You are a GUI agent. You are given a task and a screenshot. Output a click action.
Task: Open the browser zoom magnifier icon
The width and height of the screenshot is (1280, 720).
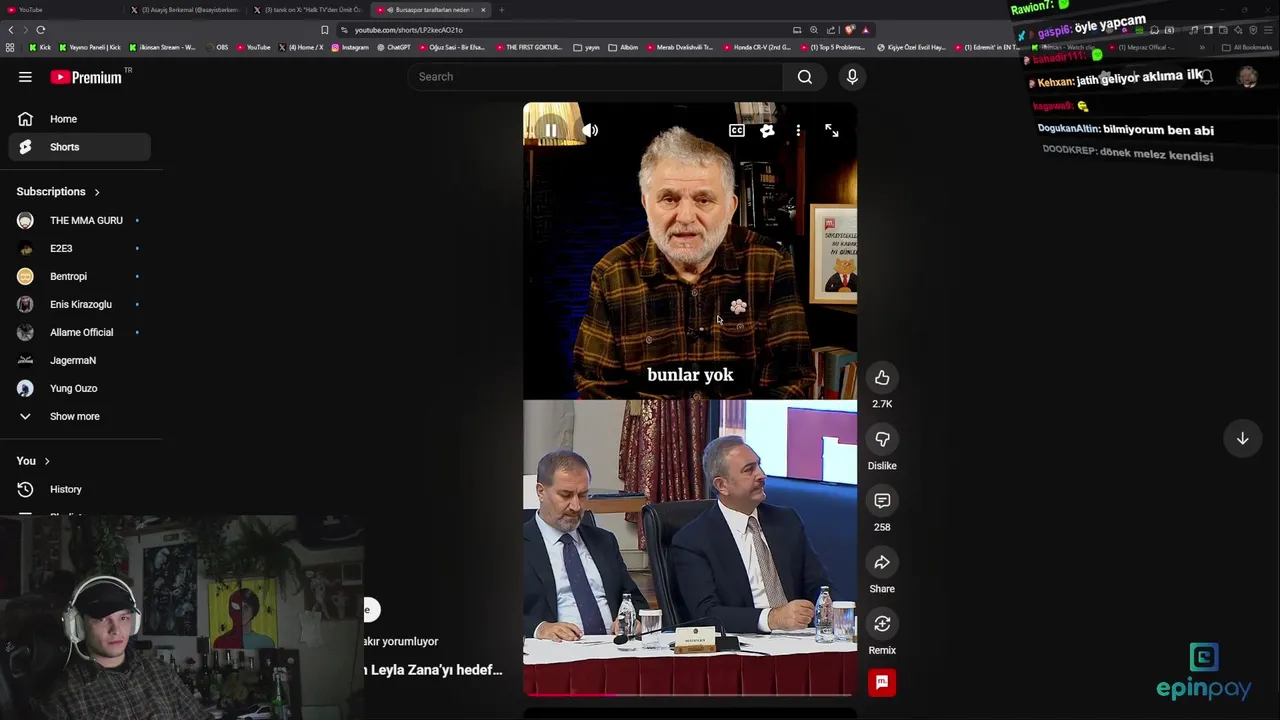[x=813, y=30]
